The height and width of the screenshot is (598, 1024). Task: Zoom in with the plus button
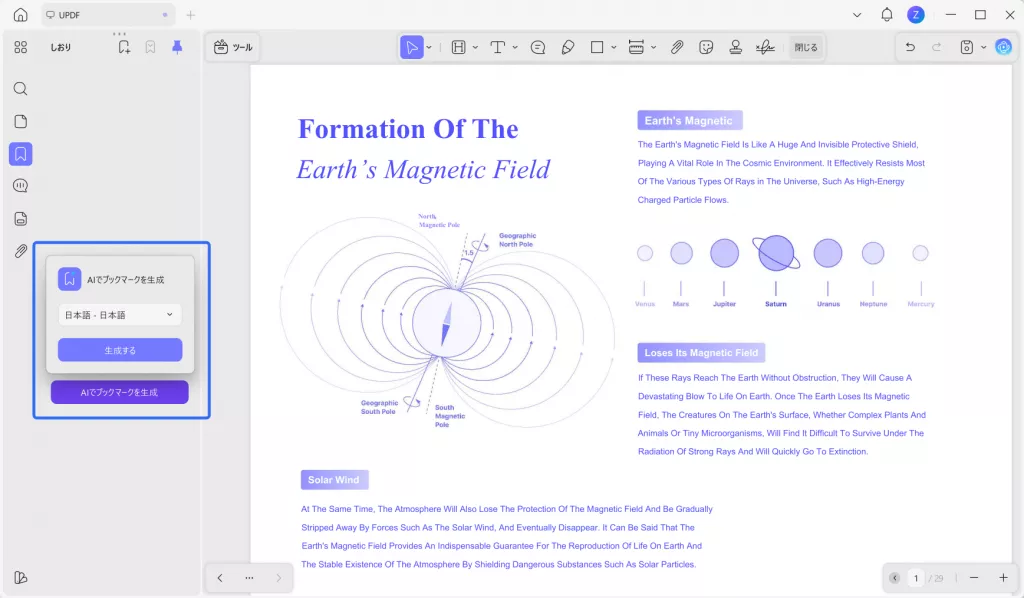(x=1003, y=578)
